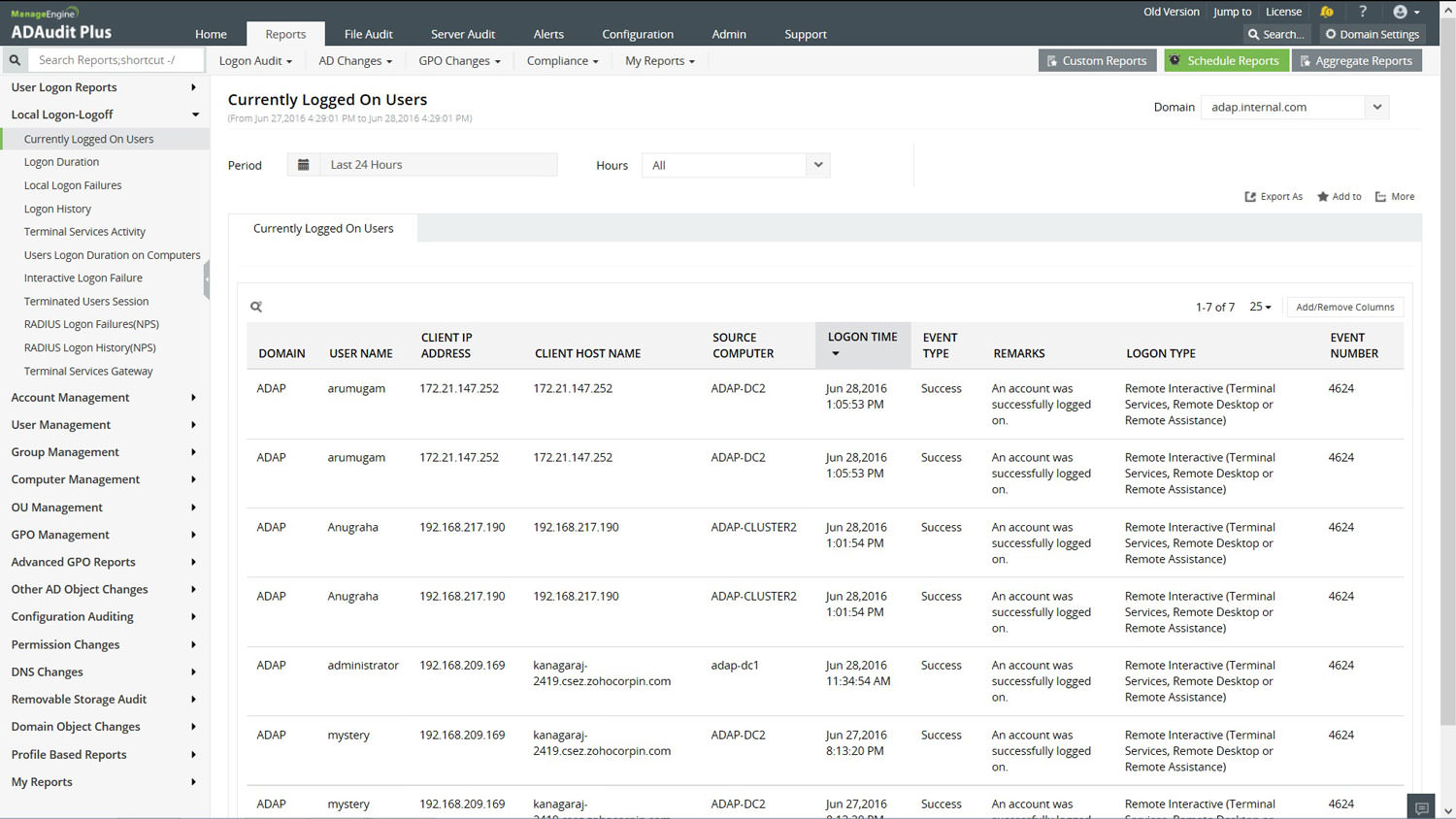Image resolution: width=1456 pixels, height=819 pixels.
Task: Switch to the Server Audit tab
Action: point(462,34)
